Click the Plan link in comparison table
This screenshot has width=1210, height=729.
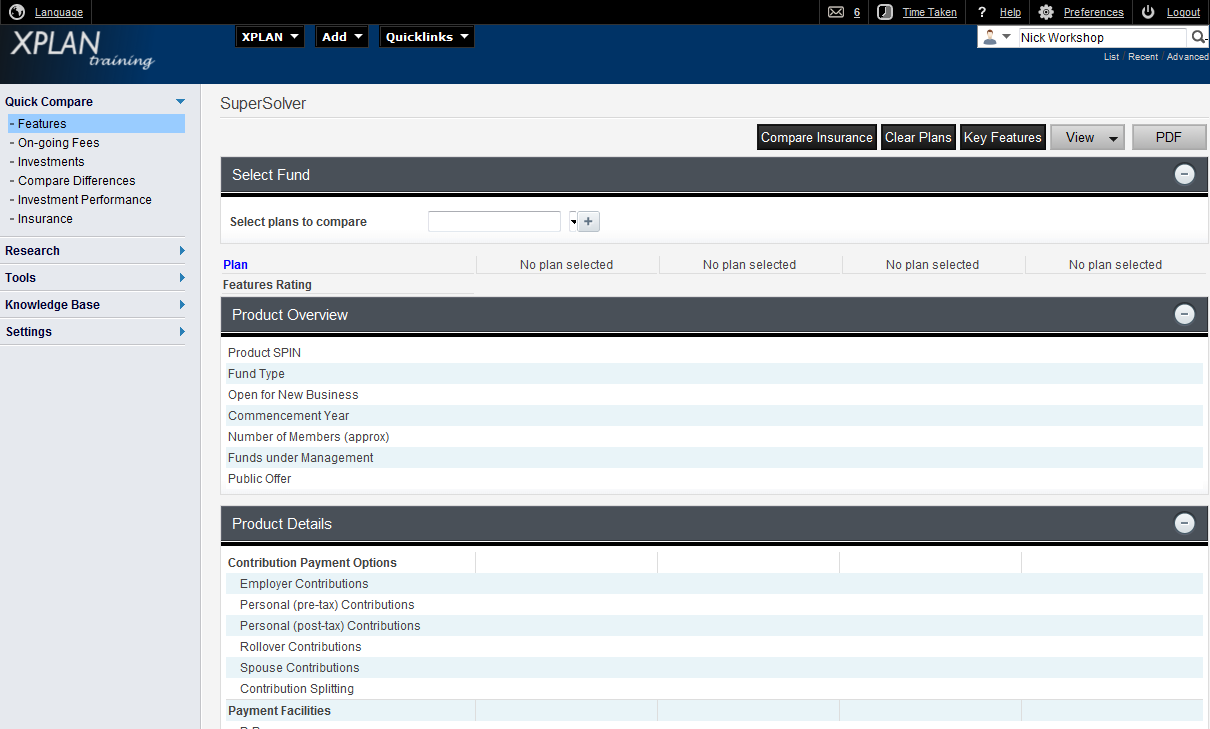tap(235, 265)
